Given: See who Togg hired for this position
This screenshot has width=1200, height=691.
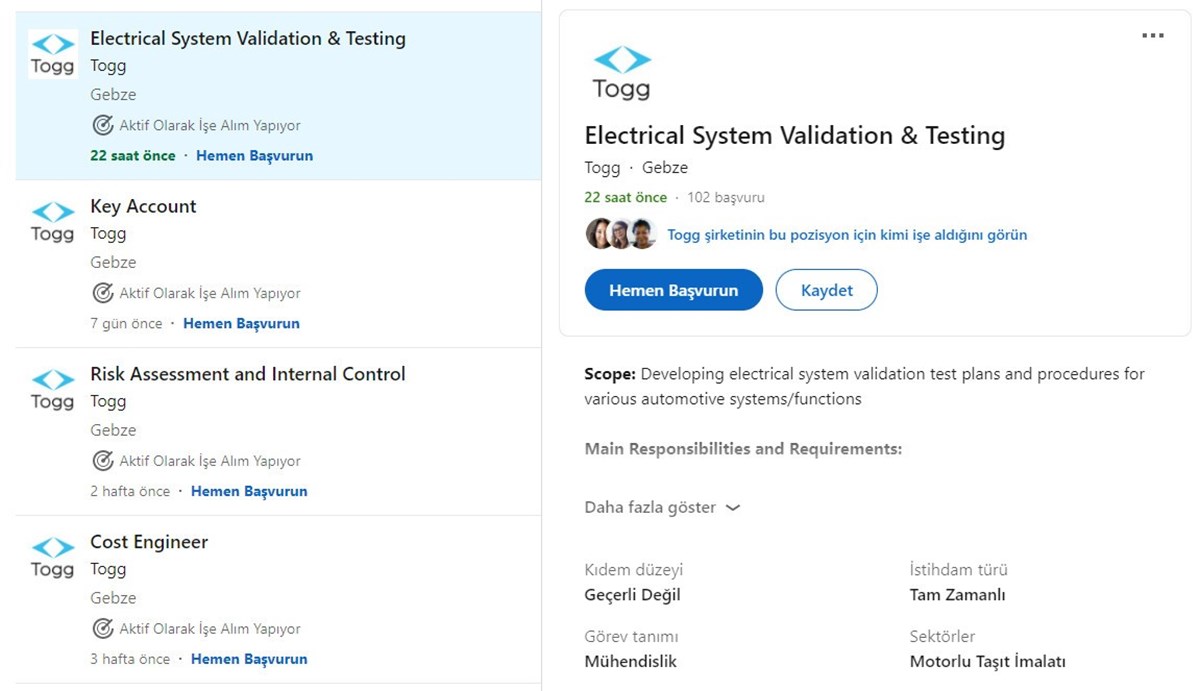Looking at the screenshot, I should click(x=847, y=235).
